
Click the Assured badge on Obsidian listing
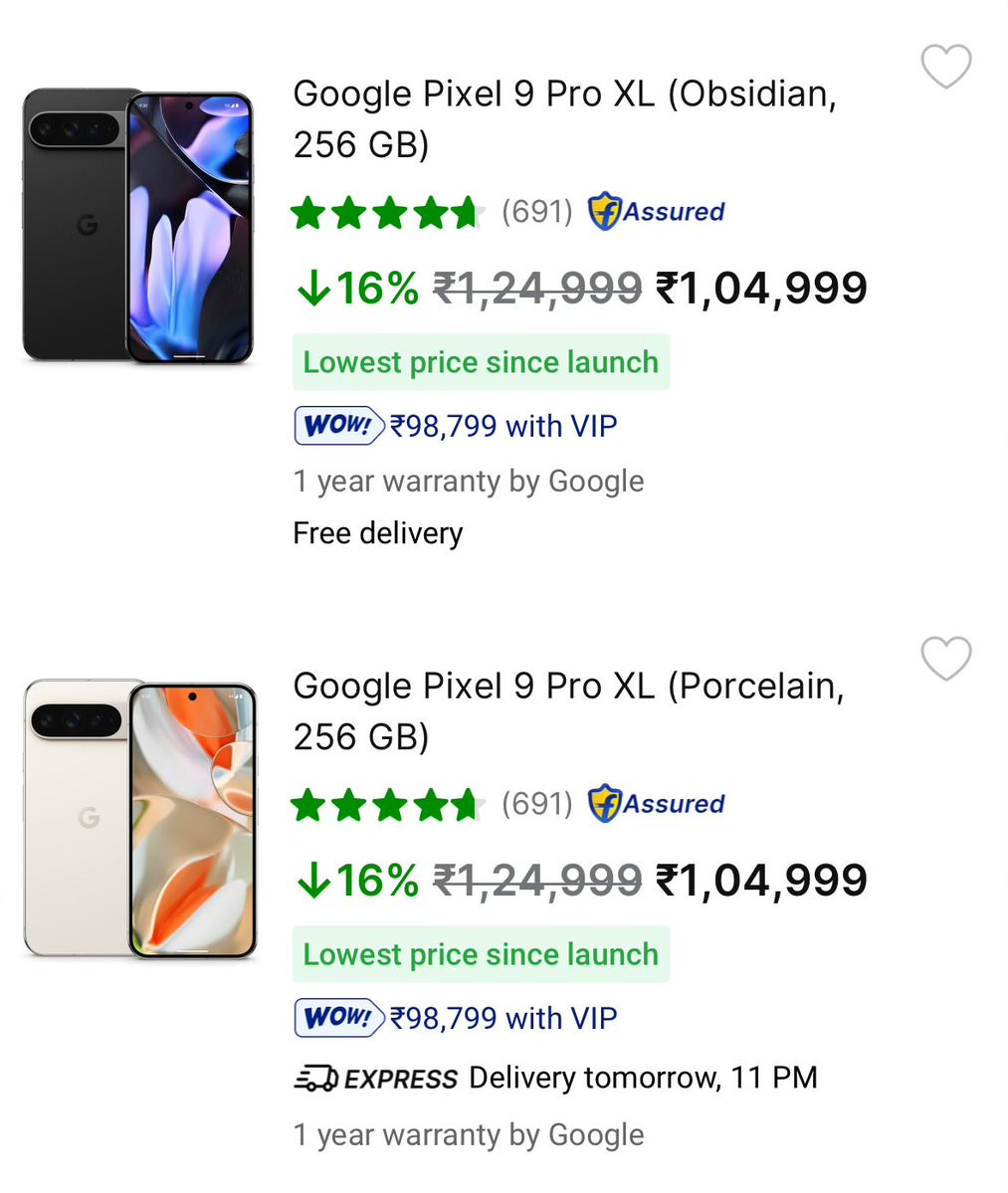(656, 212)
